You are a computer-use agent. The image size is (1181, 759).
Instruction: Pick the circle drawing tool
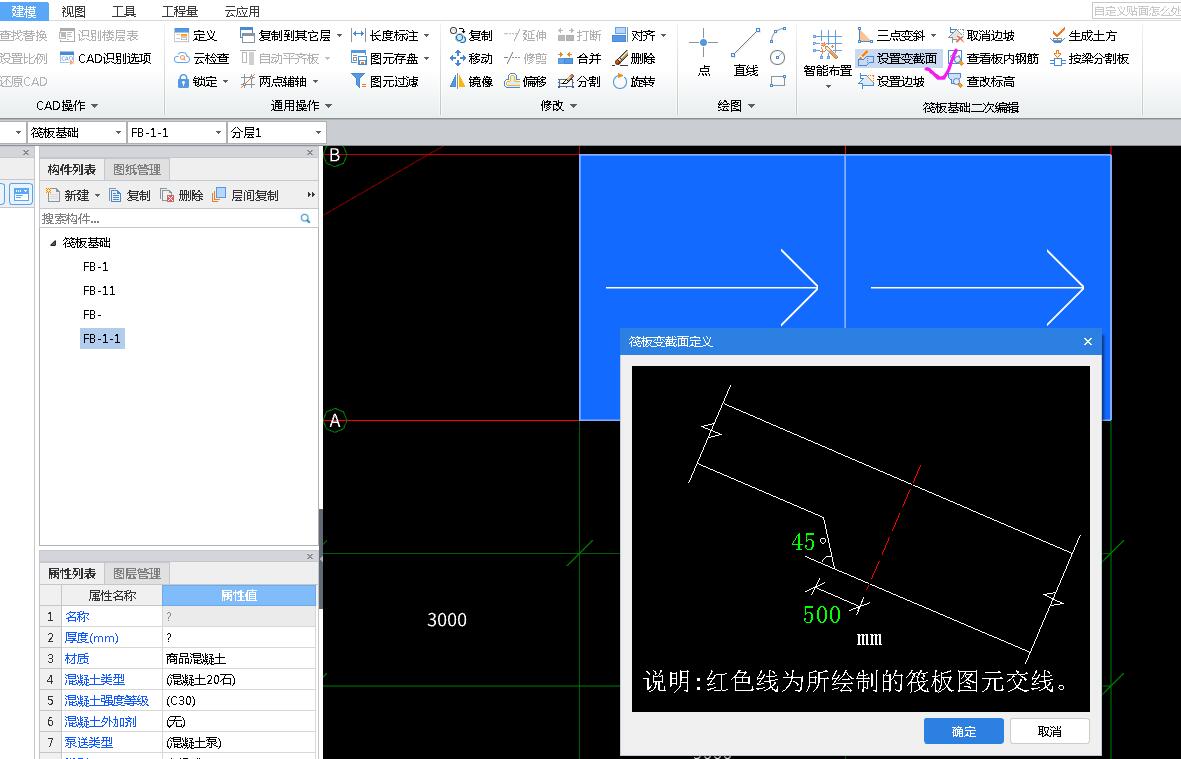click(x=778, y=58)
